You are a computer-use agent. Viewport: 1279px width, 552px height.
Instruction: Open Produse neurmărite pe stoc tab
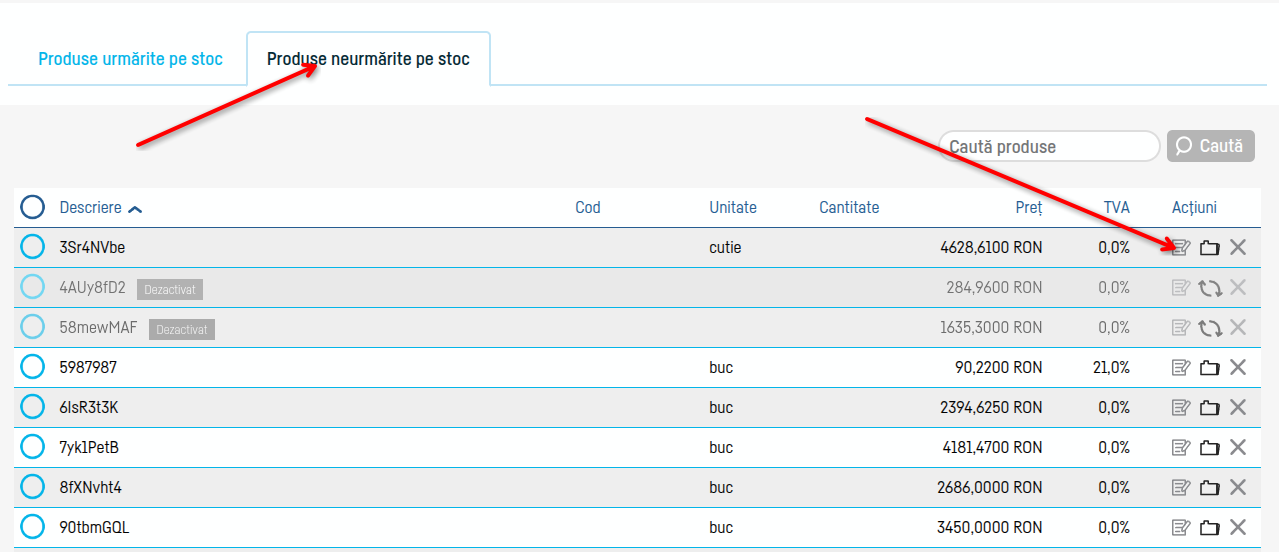(368, 59)
